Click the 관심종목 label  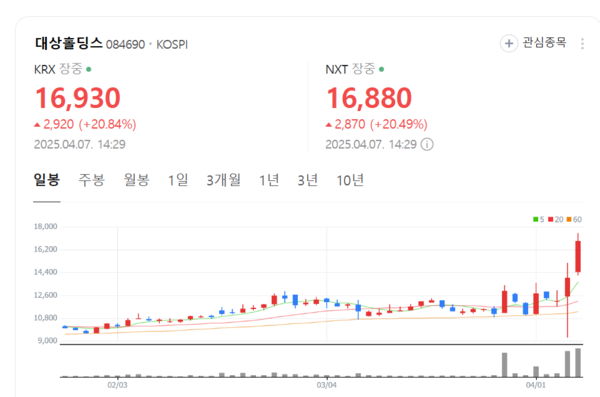pyautogui.click(x=544, y=42)
